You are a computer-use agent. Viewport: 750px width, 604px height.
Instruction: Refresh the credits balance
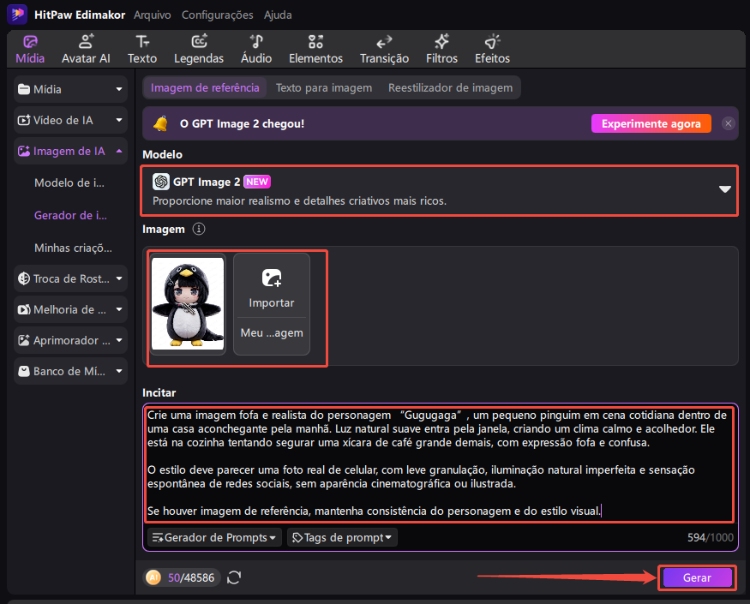(234, 578)
